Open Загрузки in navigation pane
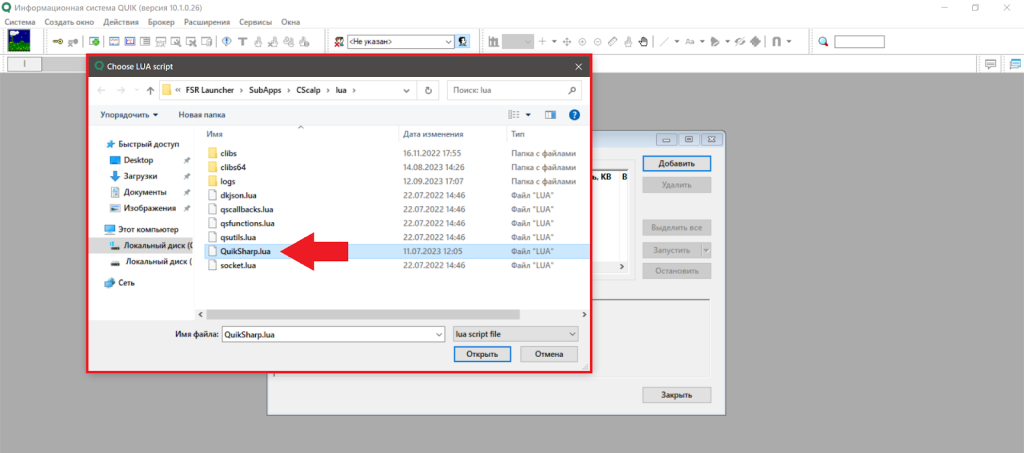Viewport: 1024px width, 453px height. click(140, 176)
